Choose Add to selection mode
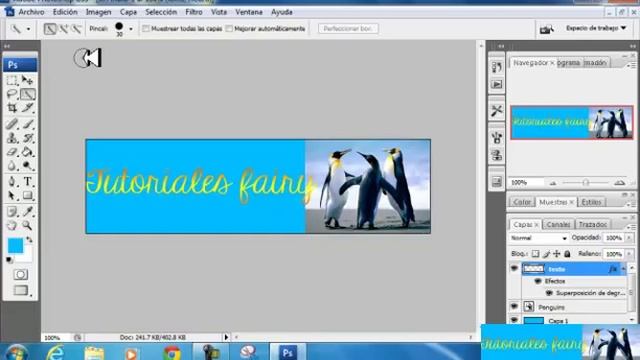 [64, 29]
